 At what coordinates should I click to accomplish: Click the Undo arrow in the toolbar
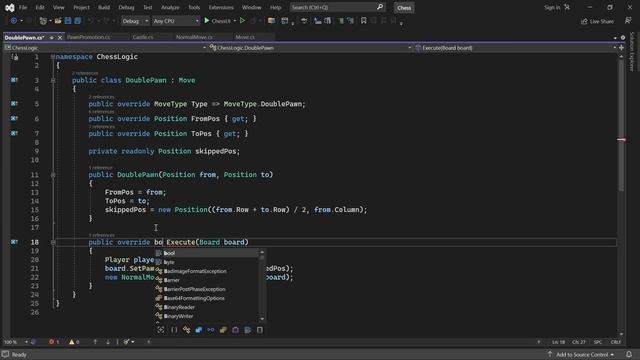pos(91,20)
